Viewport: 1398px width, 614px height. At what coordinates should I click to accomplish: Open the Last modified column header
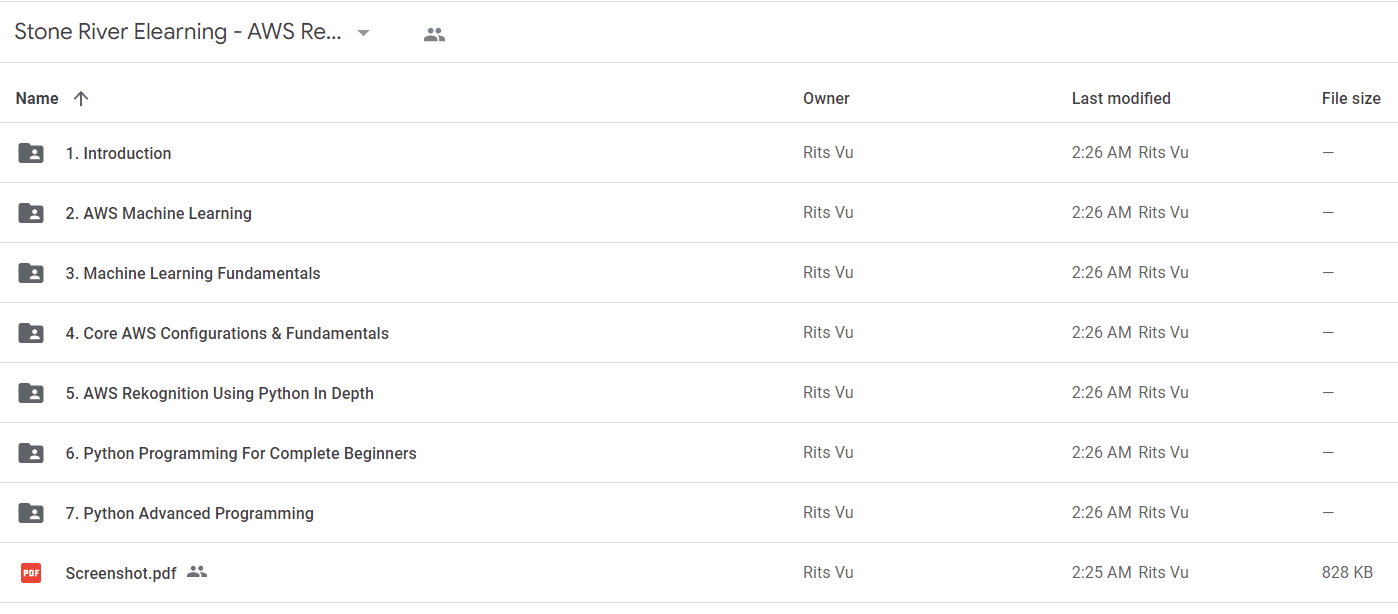coord(1121,98)
